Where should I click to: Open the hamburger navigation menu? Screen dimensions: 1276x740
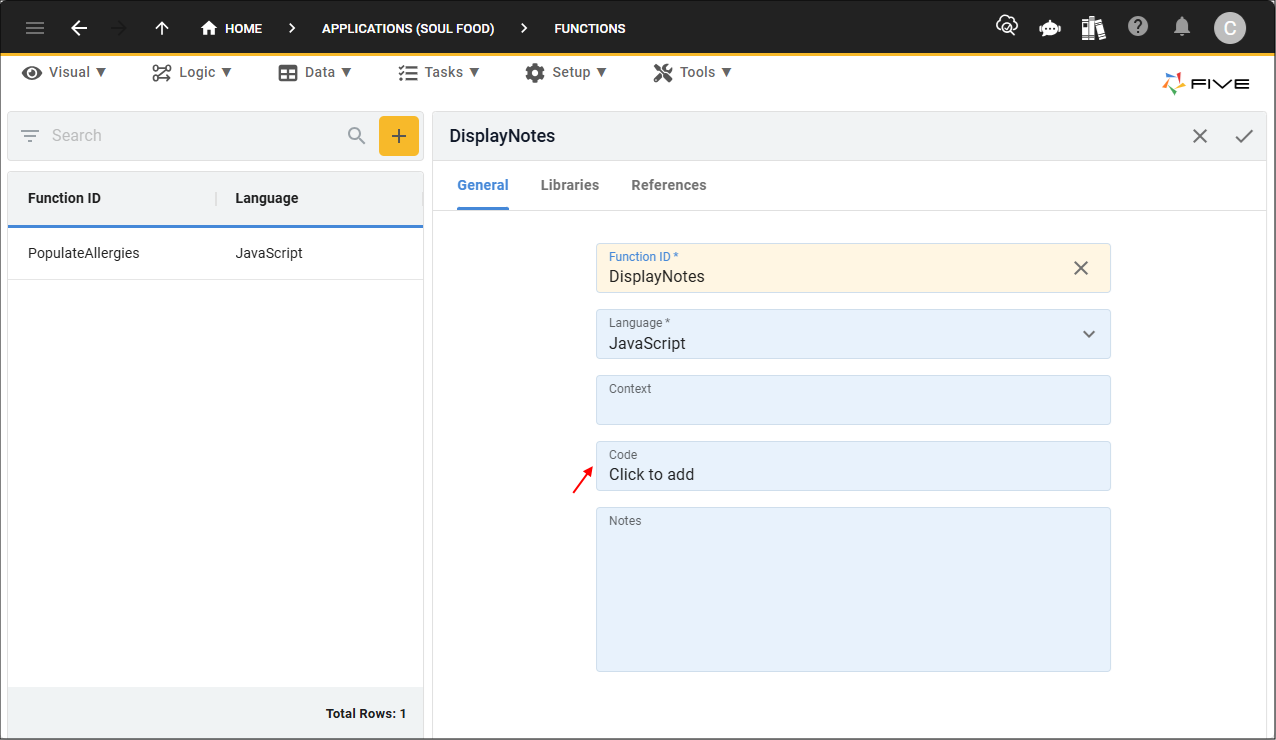[x=35, y=28]
